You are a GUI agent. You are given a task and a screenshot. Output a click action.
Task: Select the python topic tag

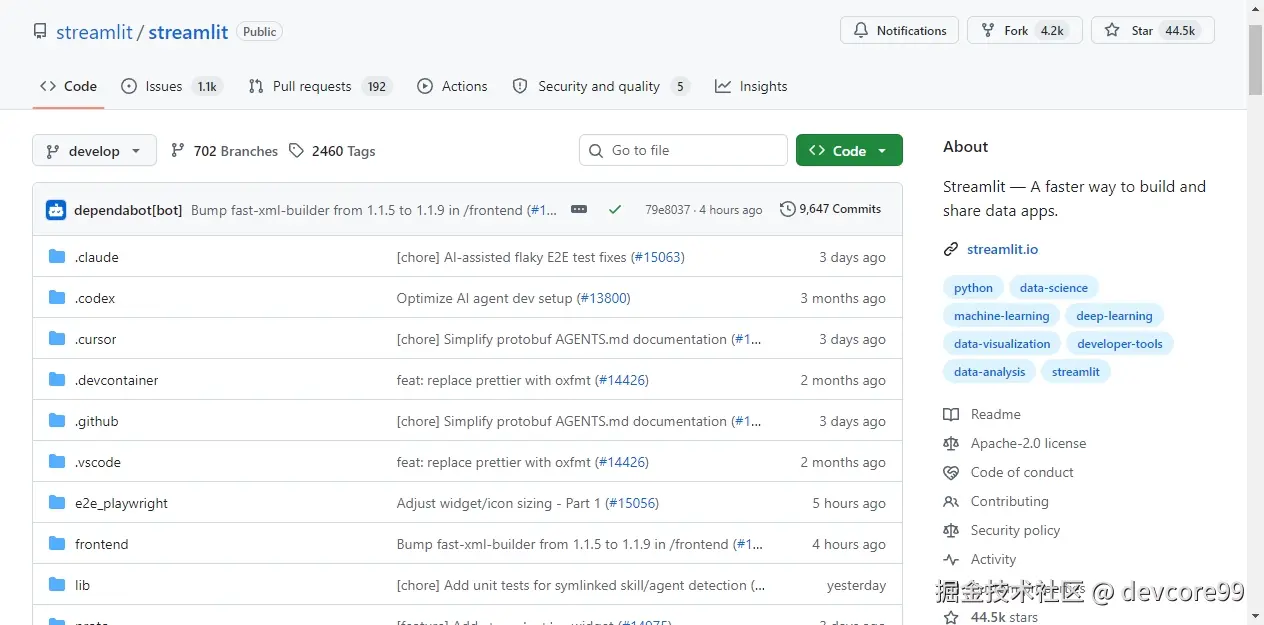tap(973, 288)
